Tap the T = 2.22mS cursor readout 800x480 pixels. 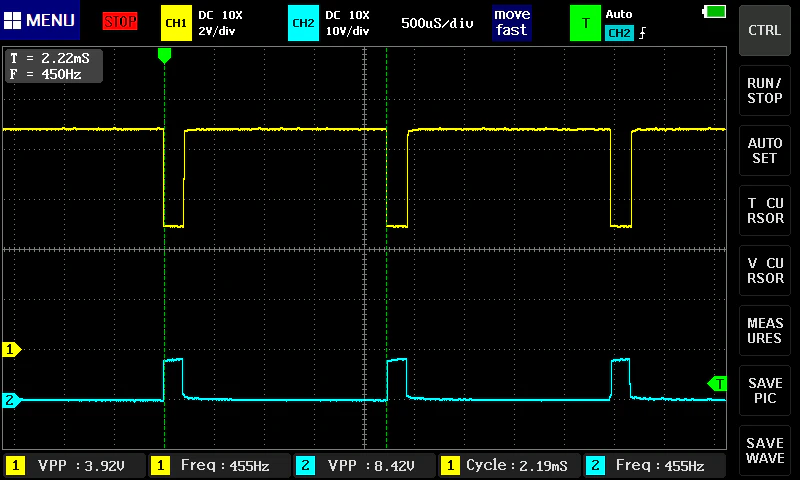point(50,58)
